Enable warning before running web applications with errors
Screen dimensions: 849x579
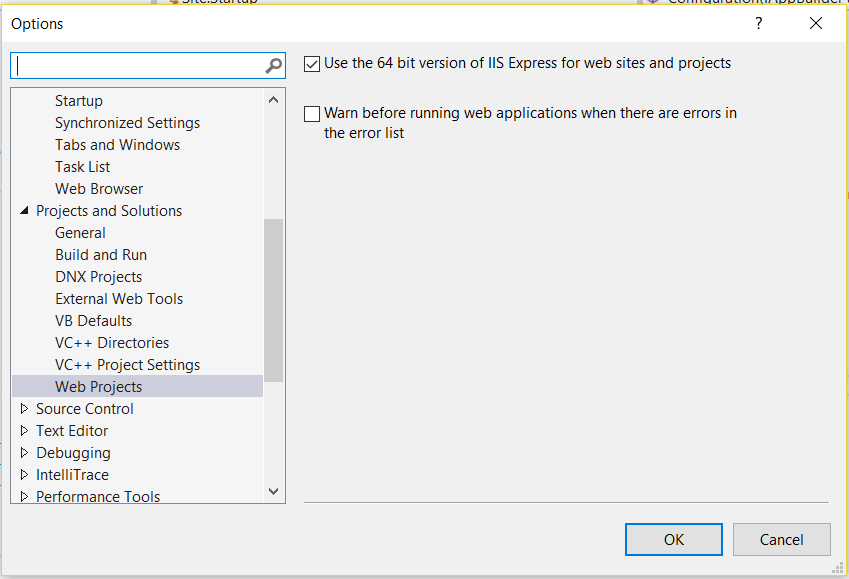click(312, 114)
